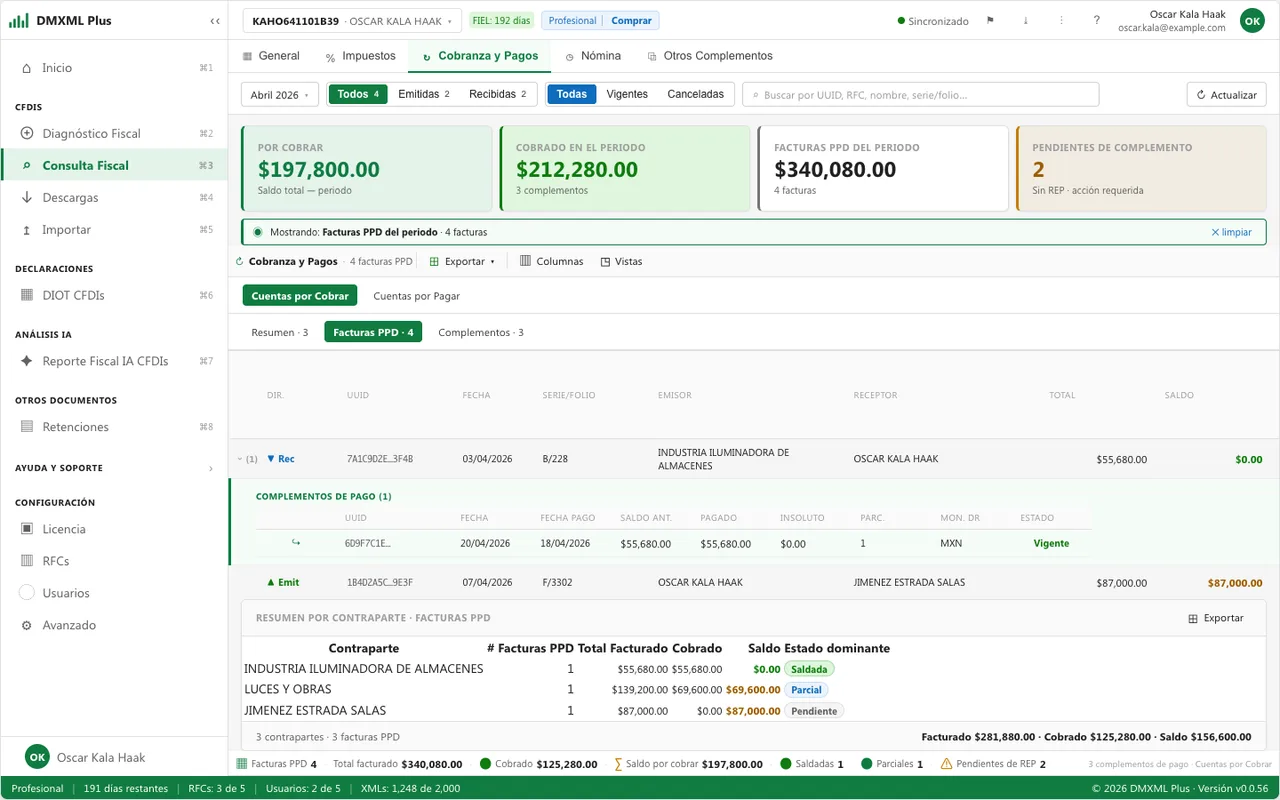Switch to the Nómina tab

pos(593,56)
